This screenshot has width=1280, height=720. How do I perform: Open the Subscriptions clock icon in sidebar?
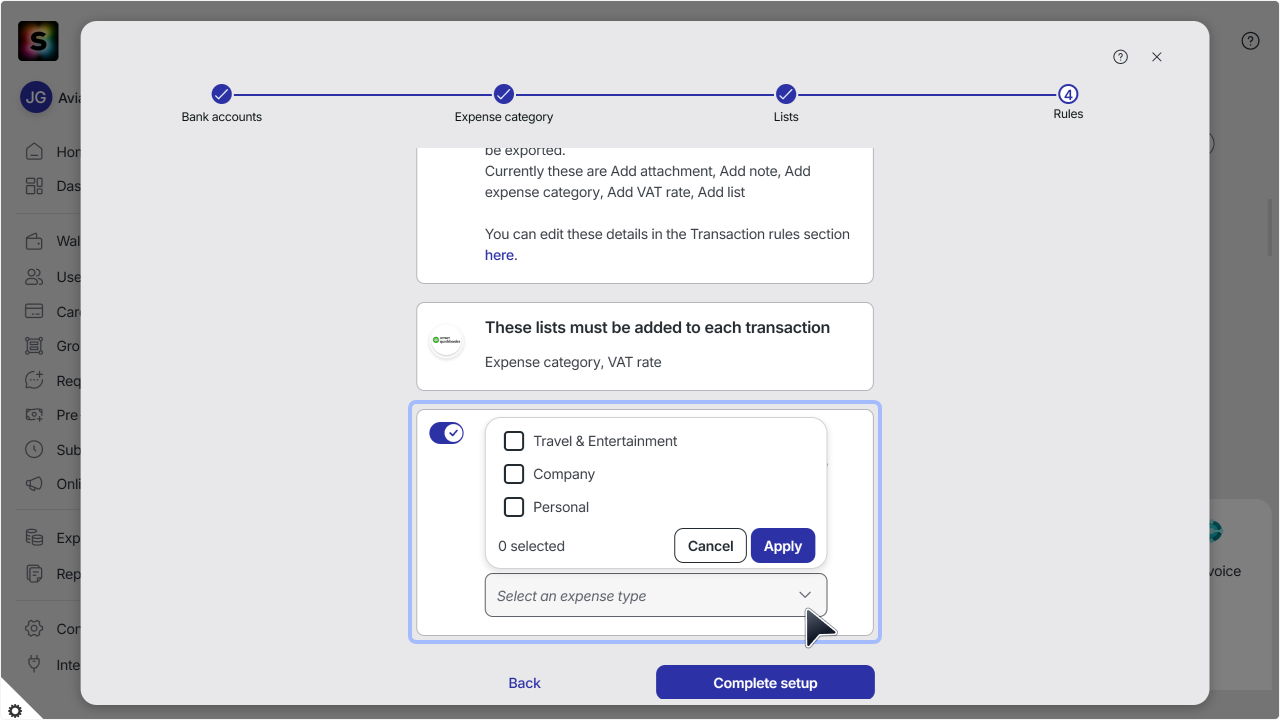click(x=35, y=449)
